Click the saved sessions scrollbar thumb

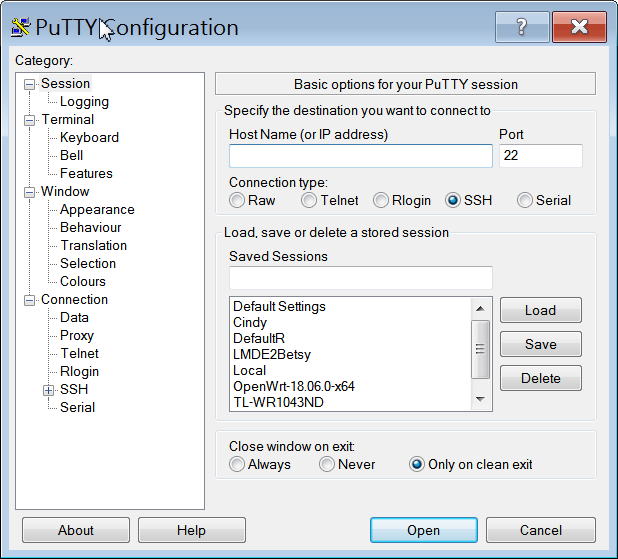pyautogui.click(x=480, y=349)
